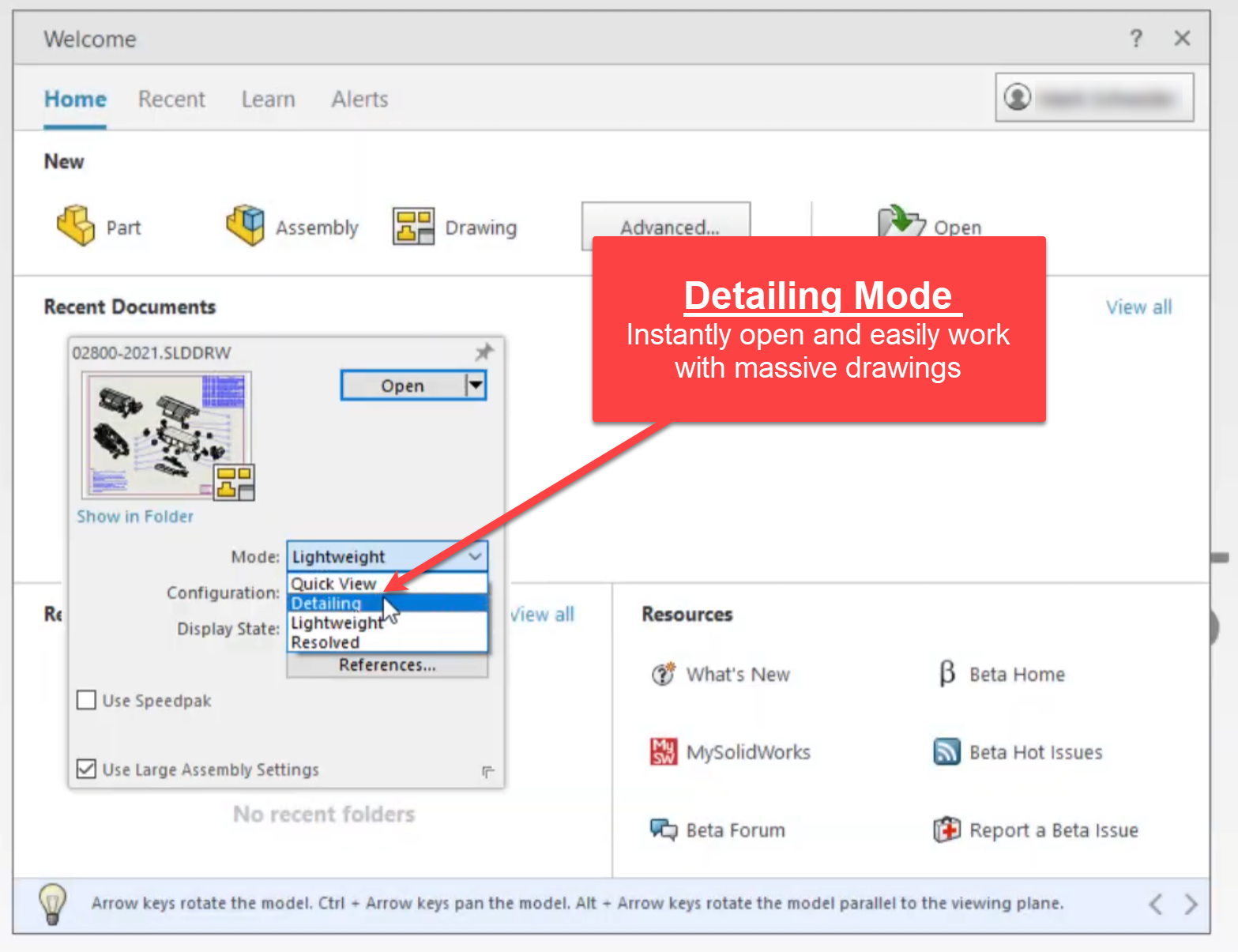This screenshot has height=952, width=1238.
Task: Create a new Drawing document
Action: [x=454, y=227]
